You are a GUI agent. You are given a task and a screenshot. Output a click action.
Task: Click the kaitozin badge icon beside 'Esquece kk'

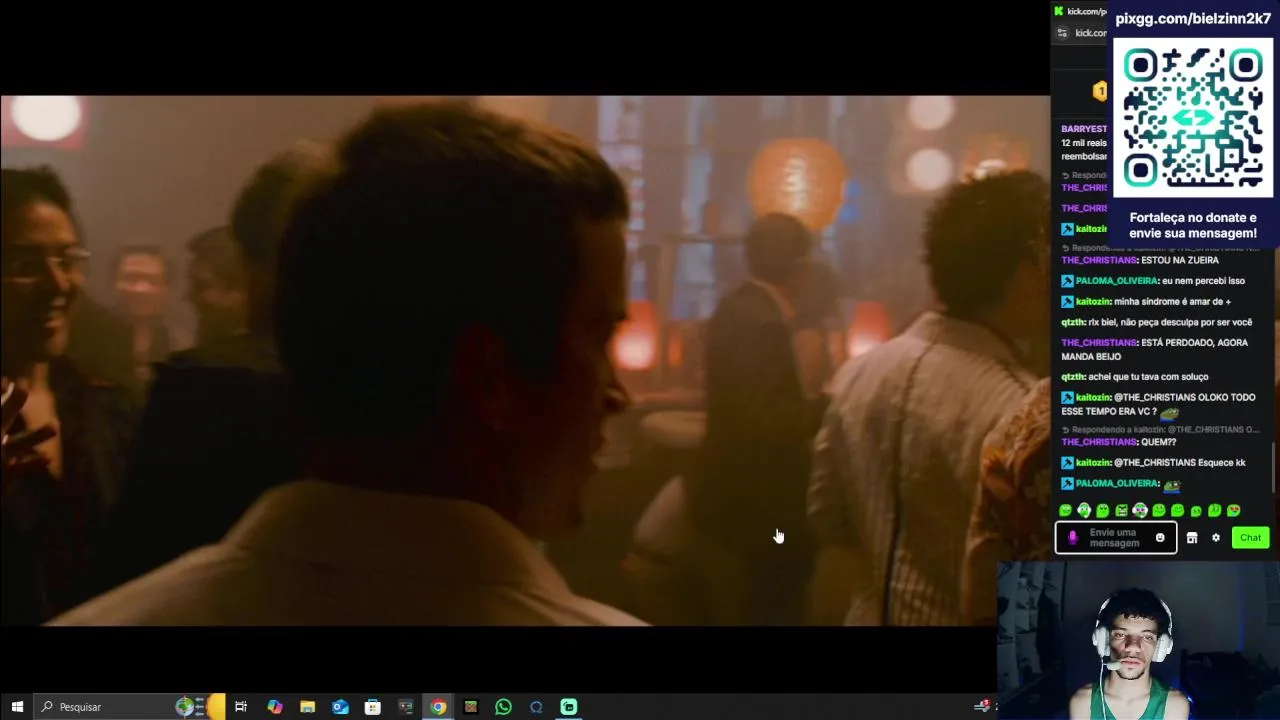coord(1067,463)
